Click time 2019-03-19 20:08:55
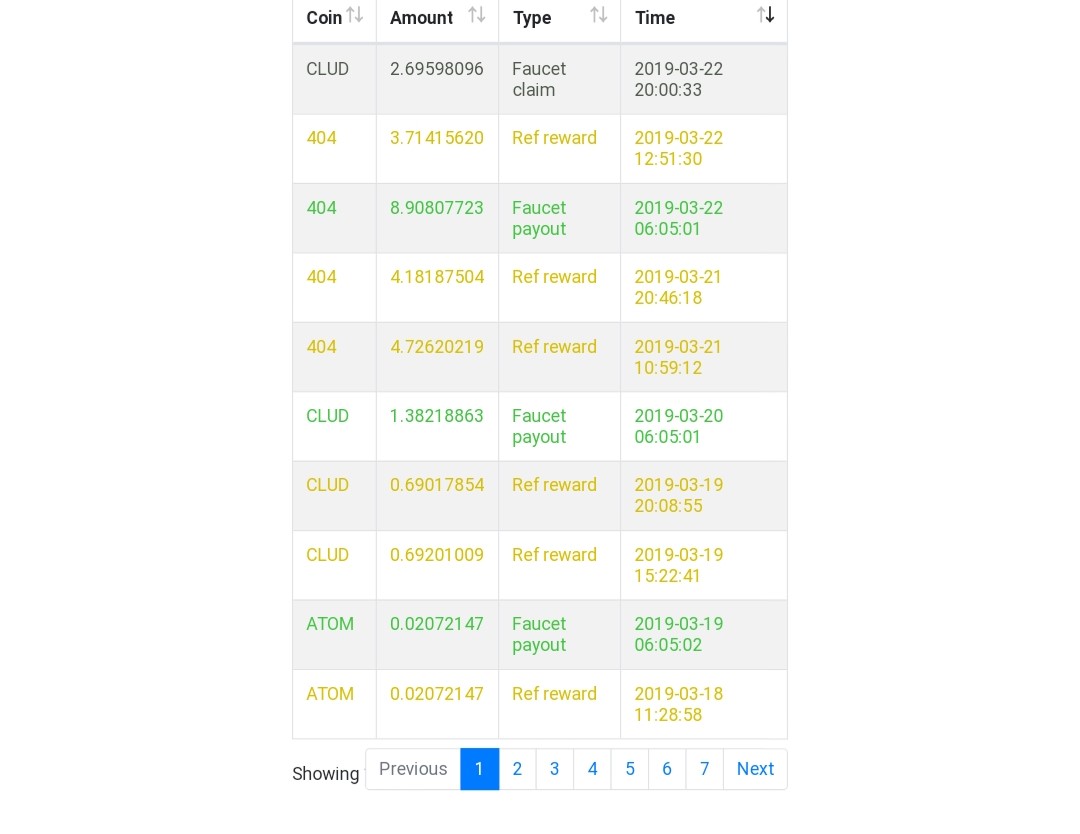Viewport: 1080px width, 834px height. [x=678, y=495]
